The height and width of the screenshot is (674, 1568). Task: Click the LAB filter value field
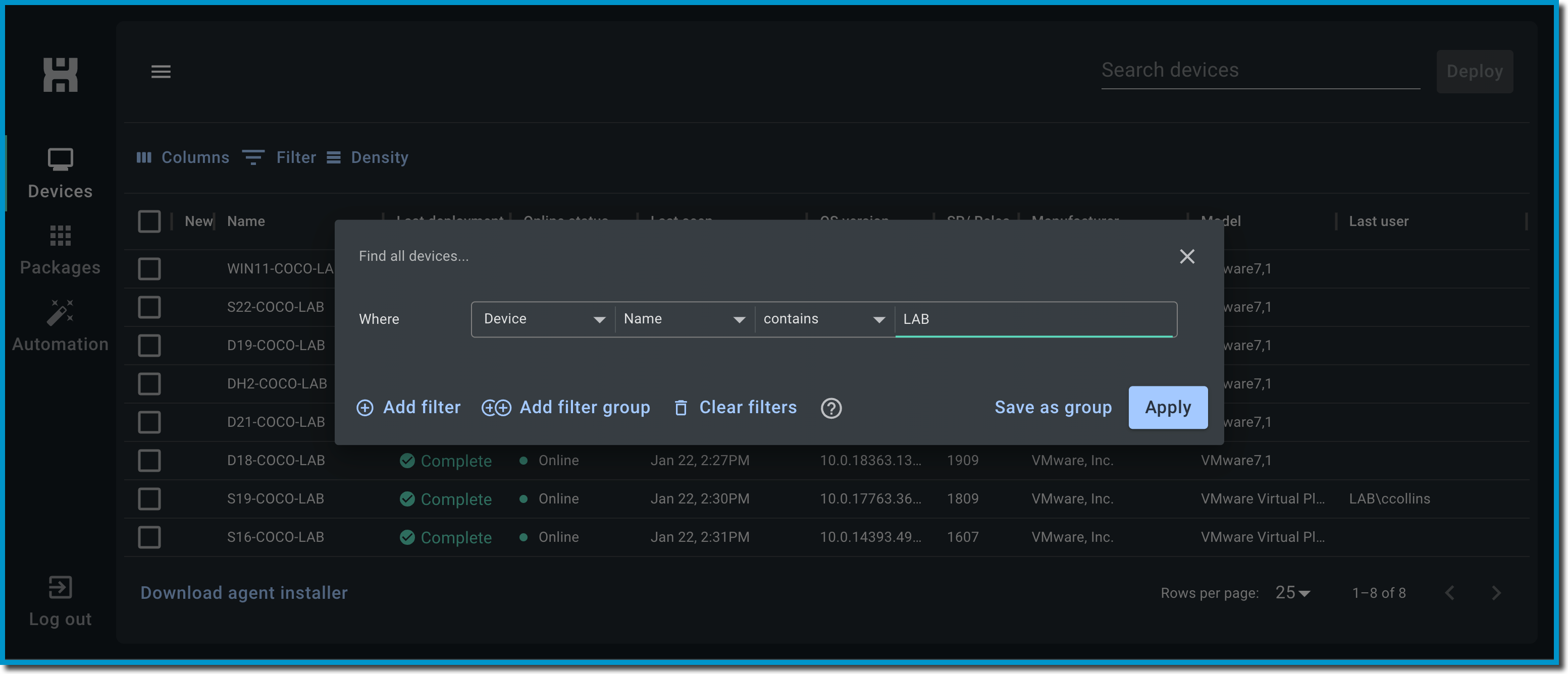pyautogui.click(x=1035, y=319)
